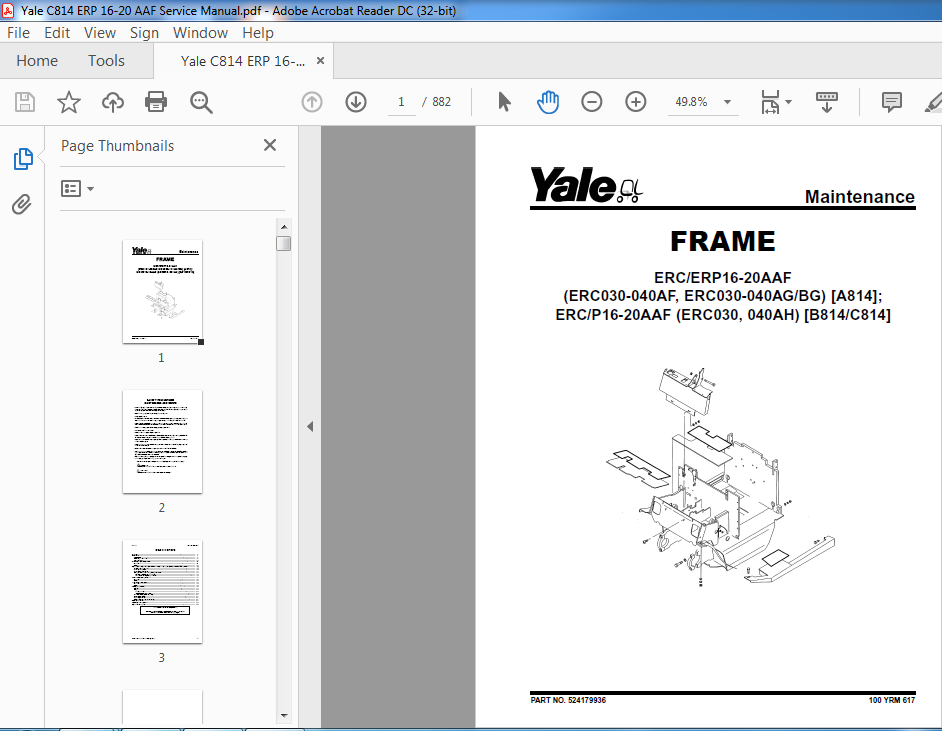The image size is (942, 731).
Task: Click the total page count 882
Action: pyautogui.click(x=442, y=102)
